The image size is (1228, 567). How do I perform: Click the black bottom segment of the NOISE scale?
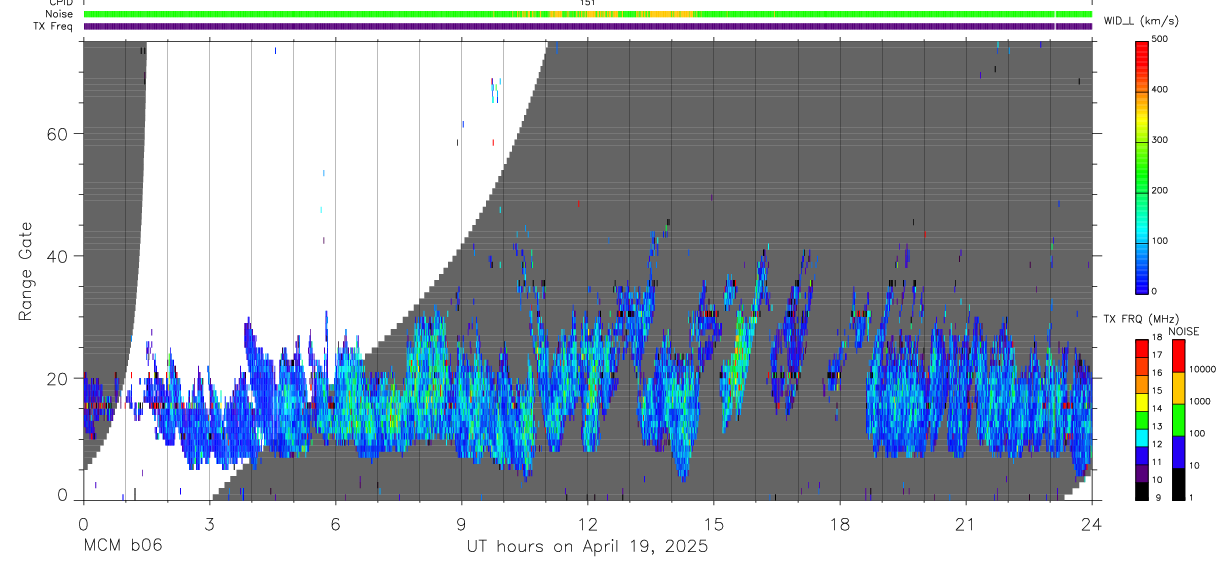pyautogui.click(x=1178, y=484)
